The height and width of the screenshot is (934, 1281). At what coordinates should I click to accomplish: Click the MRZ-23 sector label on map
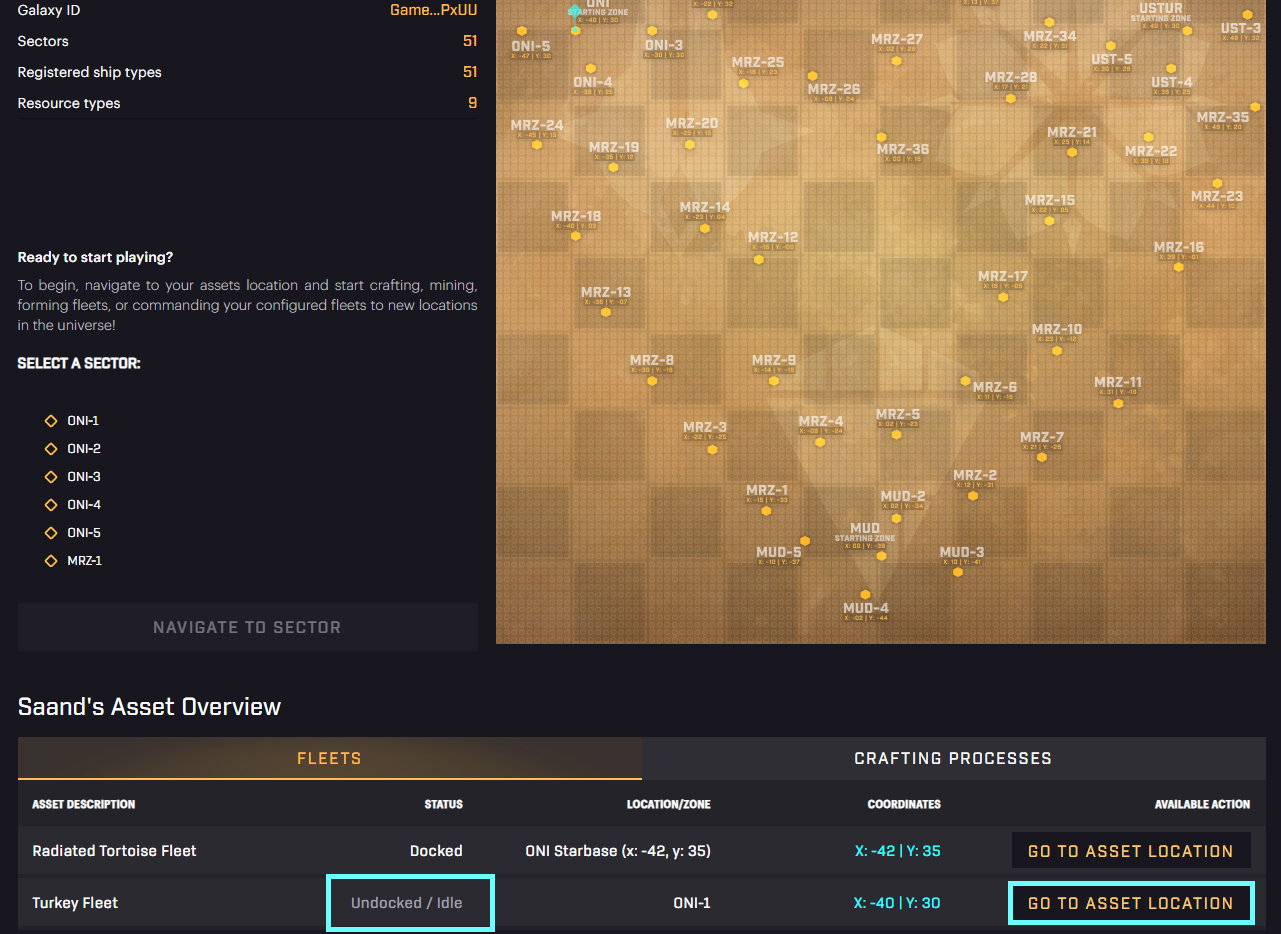pyautogui.click(x=1217, y=196)
